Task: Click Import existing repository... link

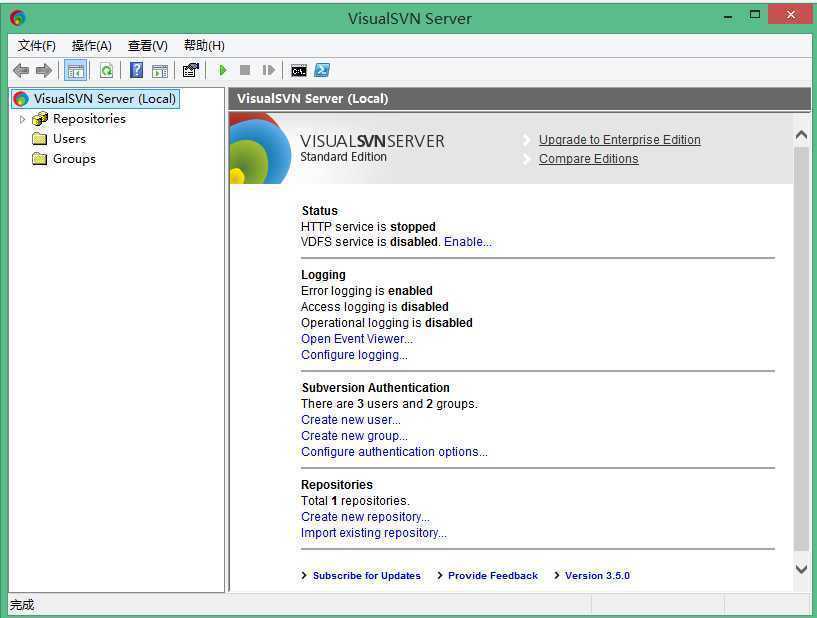Action: [x=374, y=533]
